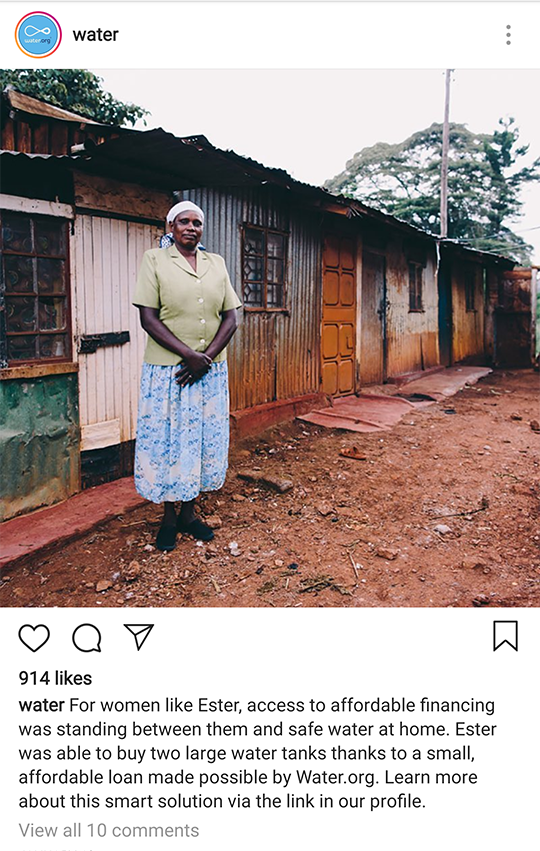This screenshot has height=851, width=540.
Task: Like the post with the heart icon
Action: click(x=34, y=637)
